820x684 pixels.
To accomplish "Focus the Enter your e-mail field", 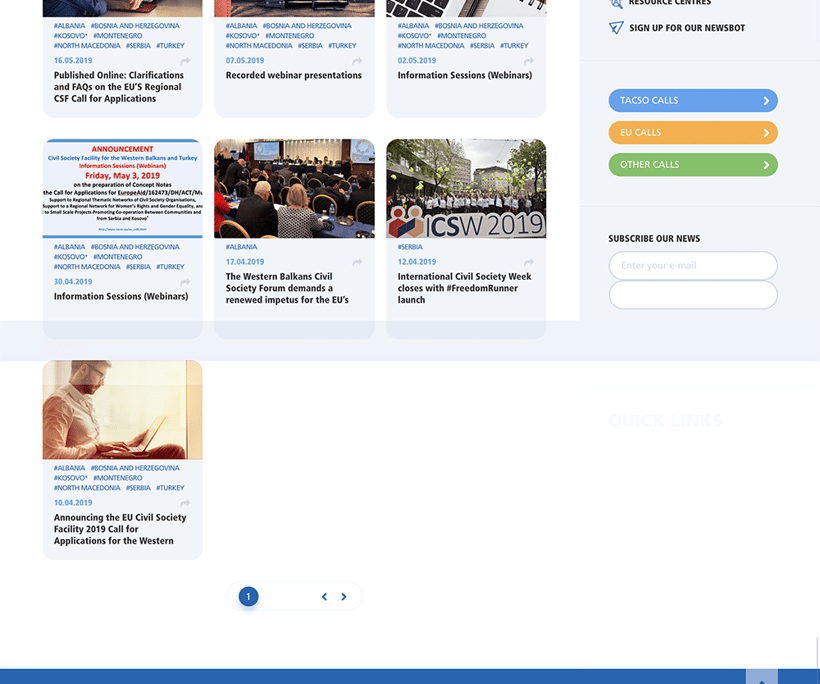I will 693,266.
